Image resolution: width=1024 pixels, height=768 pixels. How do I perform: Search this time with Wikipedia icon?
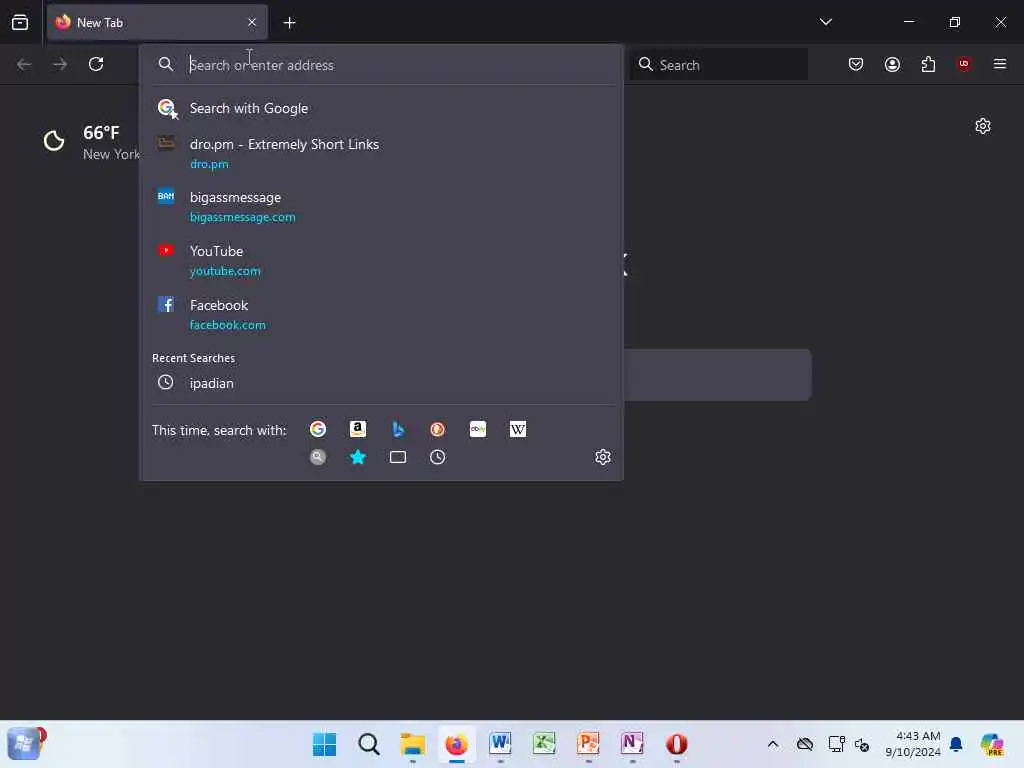[x=518, y=429]
